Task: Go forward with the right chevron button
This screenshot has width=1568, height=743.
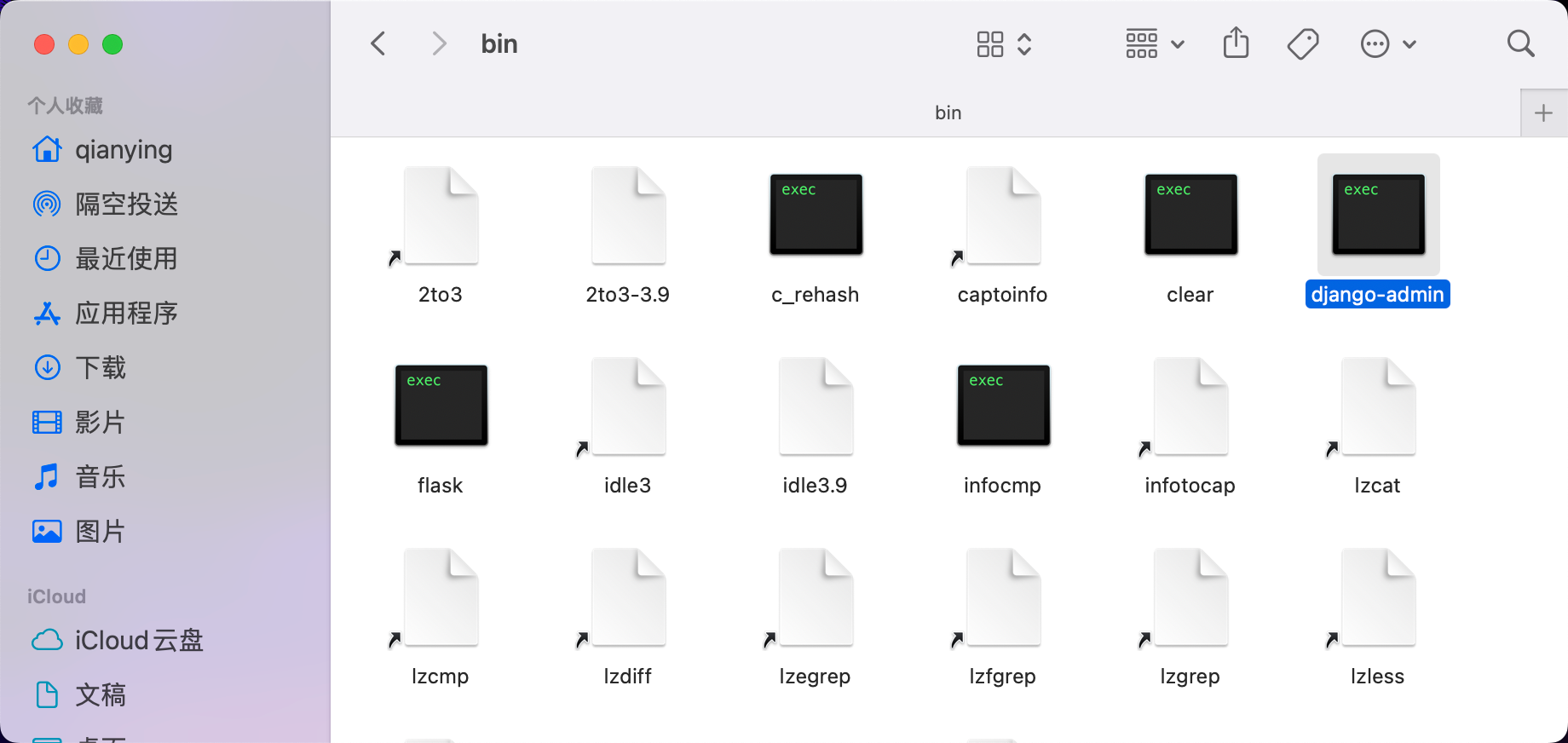Action: pos(439,43)
